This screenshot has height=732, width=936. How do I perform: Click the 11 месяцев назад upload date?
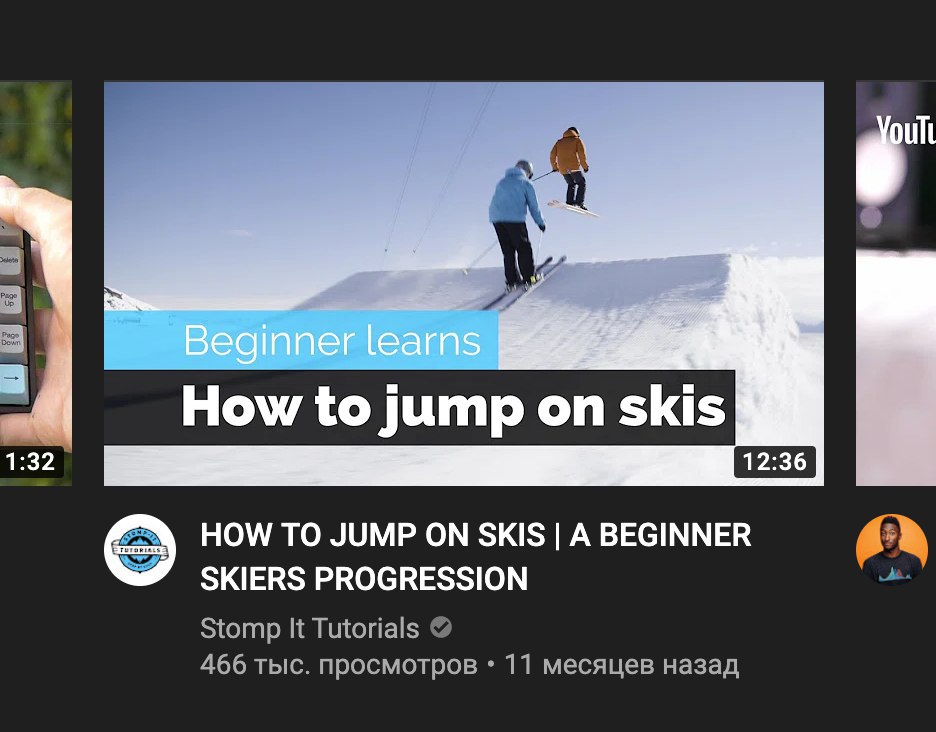[621, 665]
